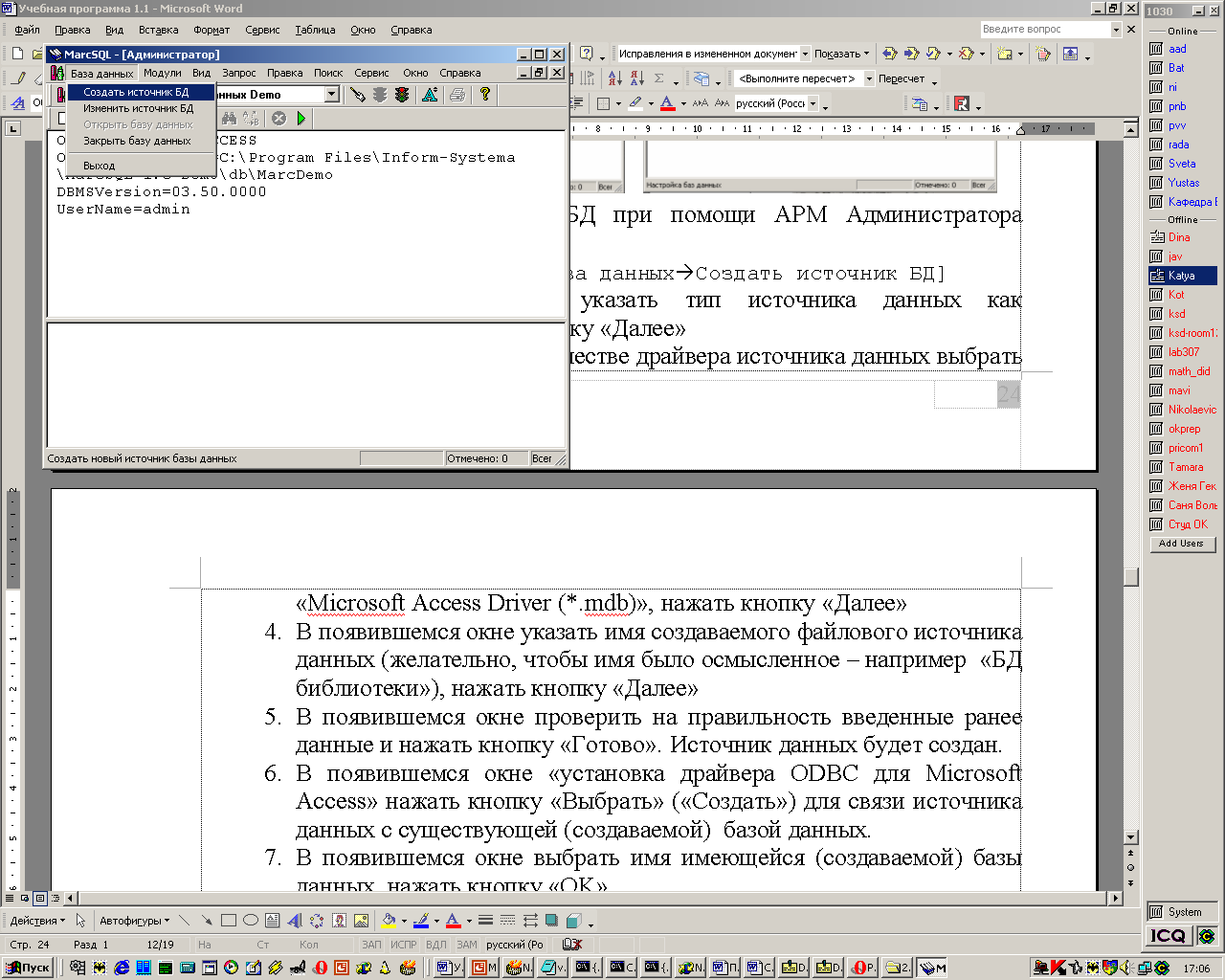Click the red 'R' icon on Word toolbar
Image resolution: width=1225 pixels, height=980 pixels.
click(x=963, y=103)
